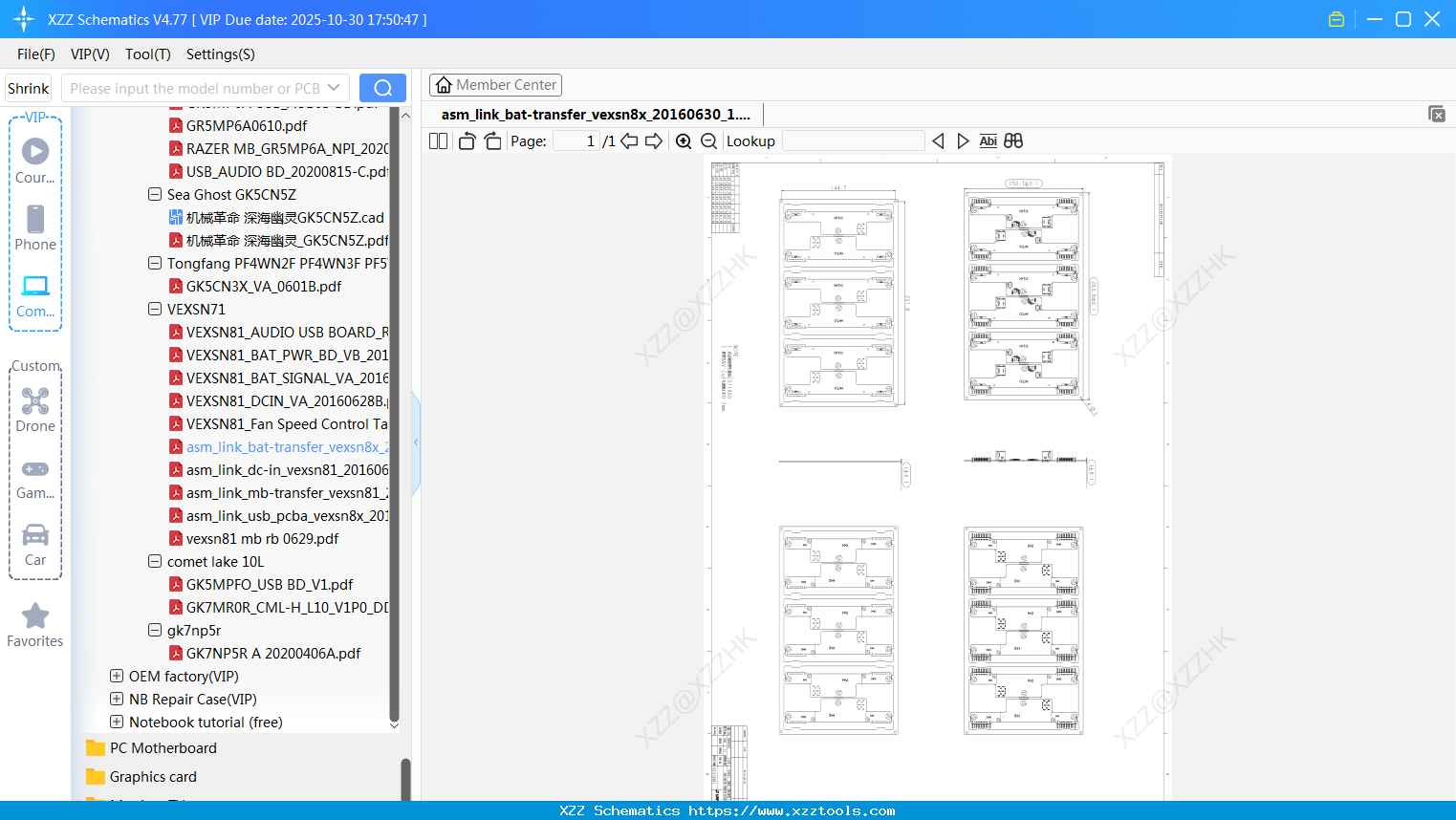Open the File(F) menu

(36, 54)
